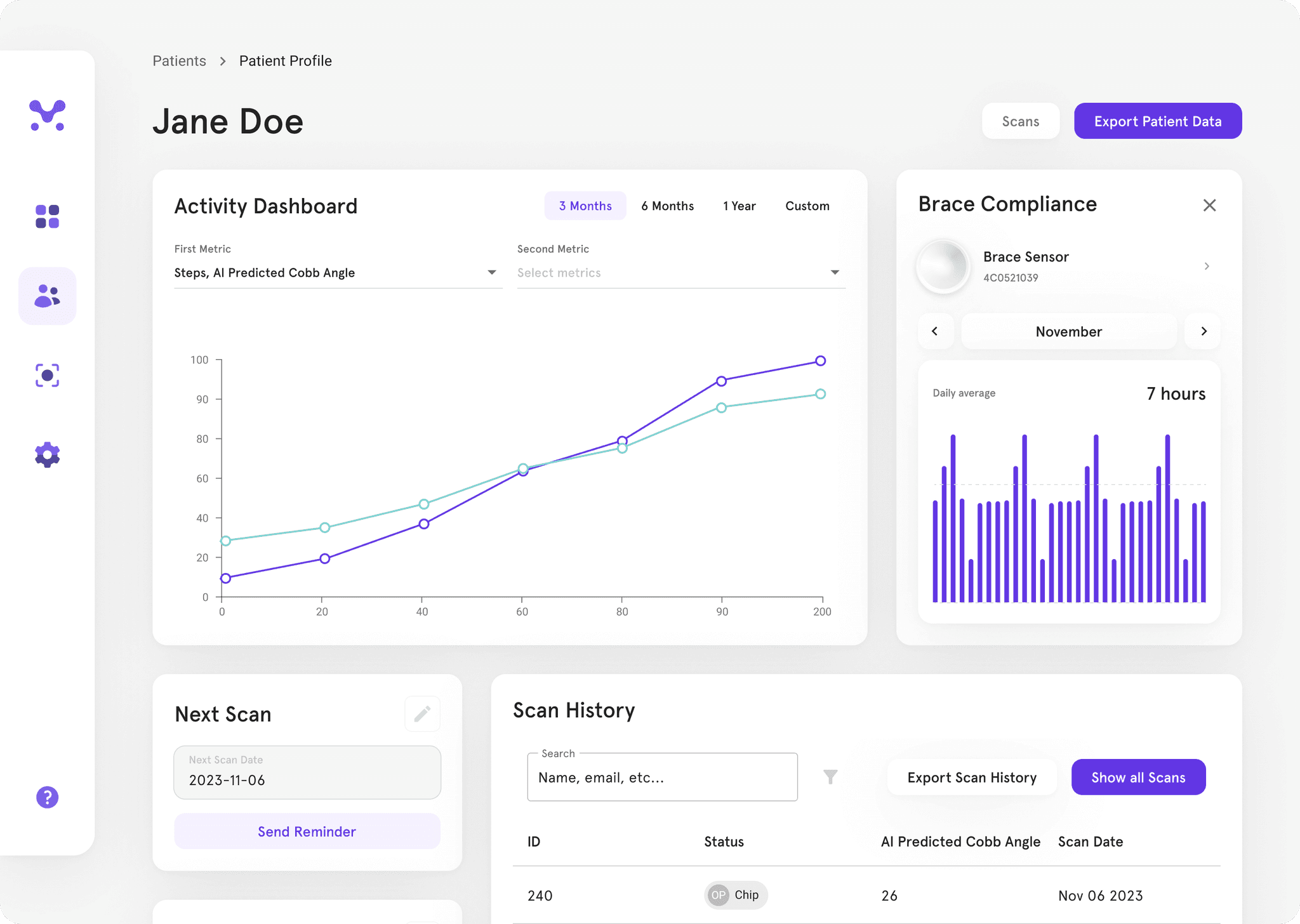Close the Brace Compliance panel
The height and width of the screenshot is (924, 1300).
pos(1209,205)
